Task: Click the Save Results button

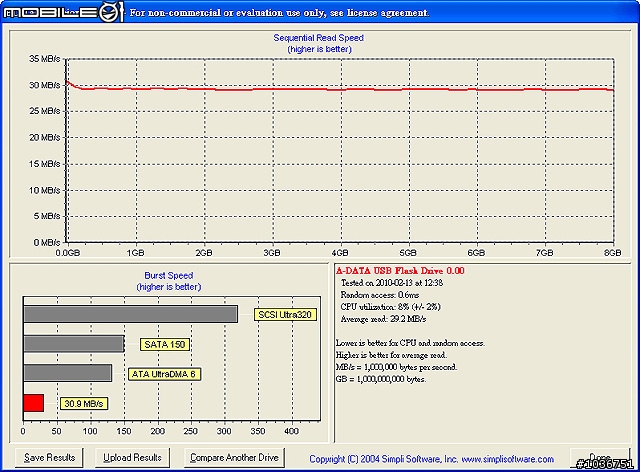Action: click(x=49, y=458)
